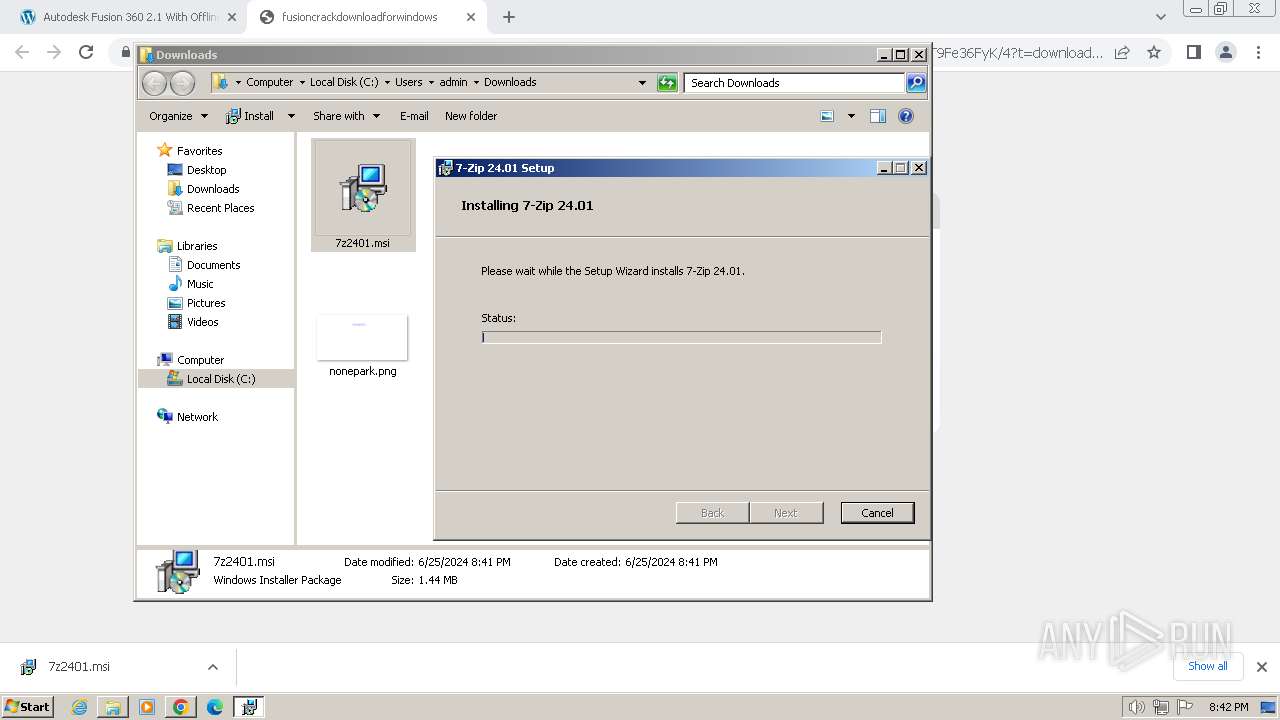Open Google Chrome from the taskbar
The width and height of the screenshot is (1280, 720).
(180, 707)
